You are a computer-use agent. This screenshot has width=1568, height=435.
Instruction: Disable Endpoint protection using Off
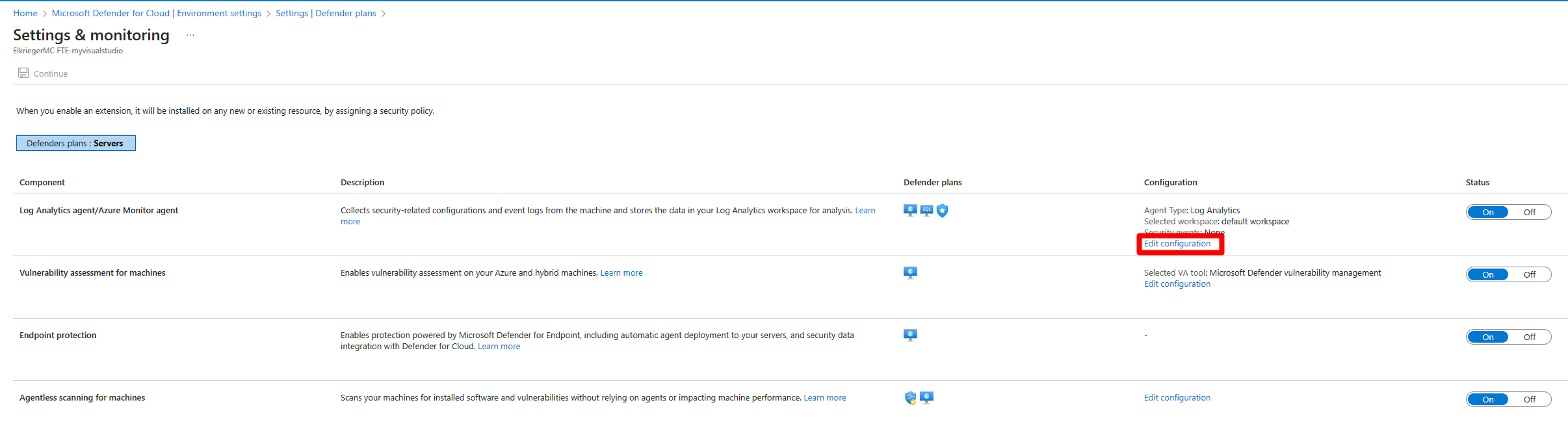click(x=1530, y=337)
